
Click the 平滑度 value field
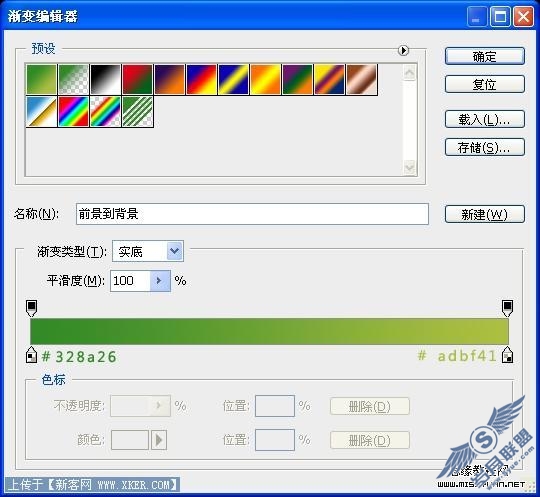coord(131,281)
